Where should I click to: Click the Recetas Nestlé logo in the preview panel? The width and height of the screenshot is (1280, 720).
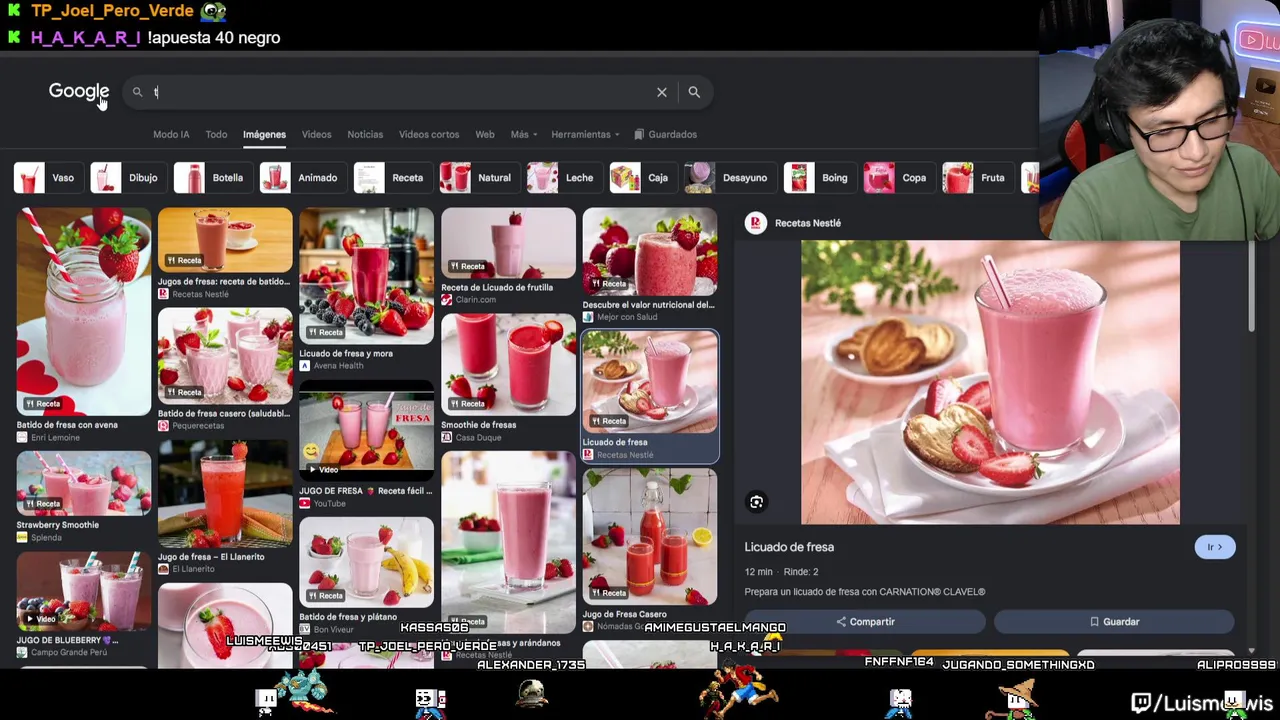756,223
